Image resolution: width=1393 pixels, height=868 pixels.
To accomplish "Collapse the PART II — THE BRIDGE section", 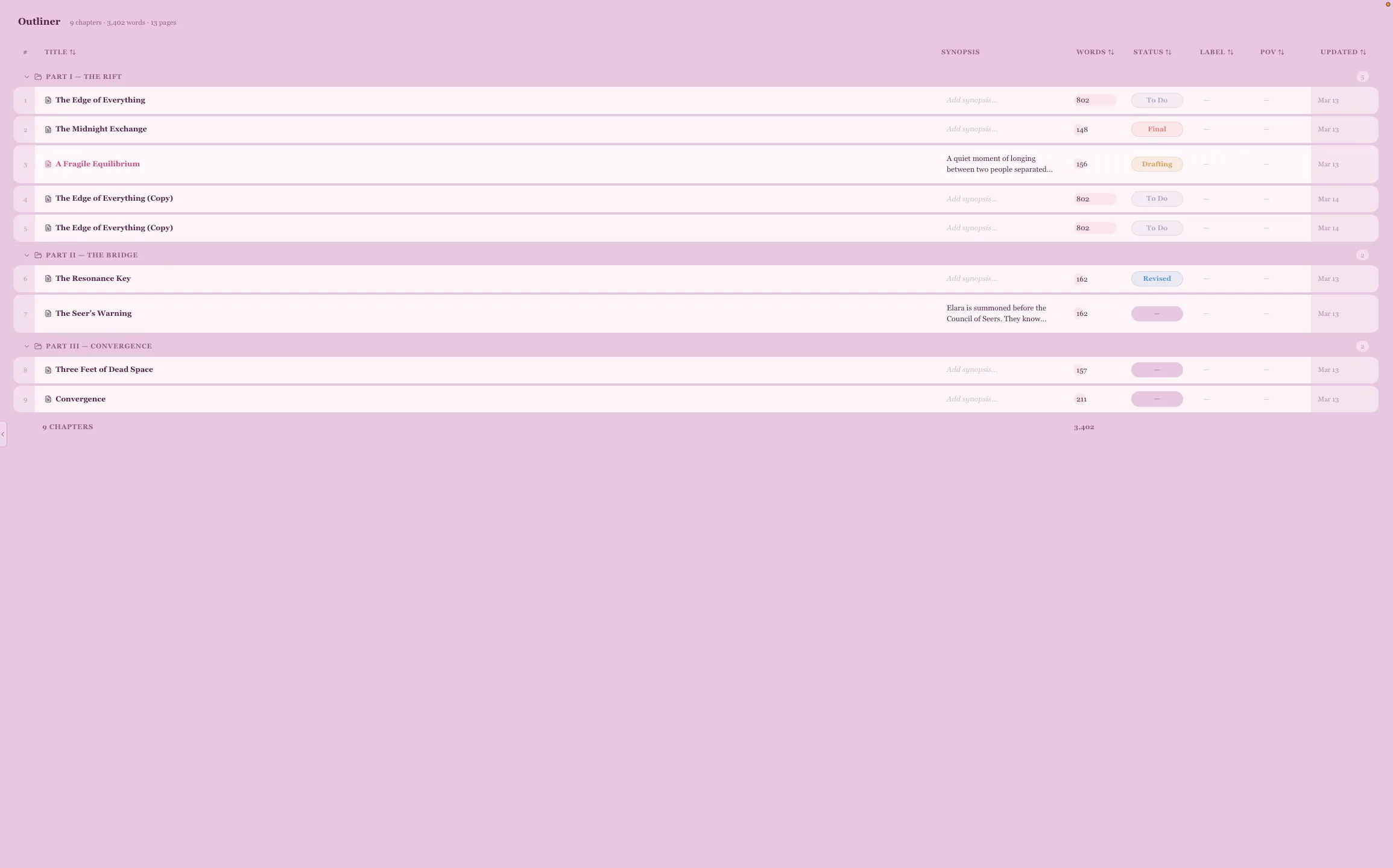I will pos(27,255).
